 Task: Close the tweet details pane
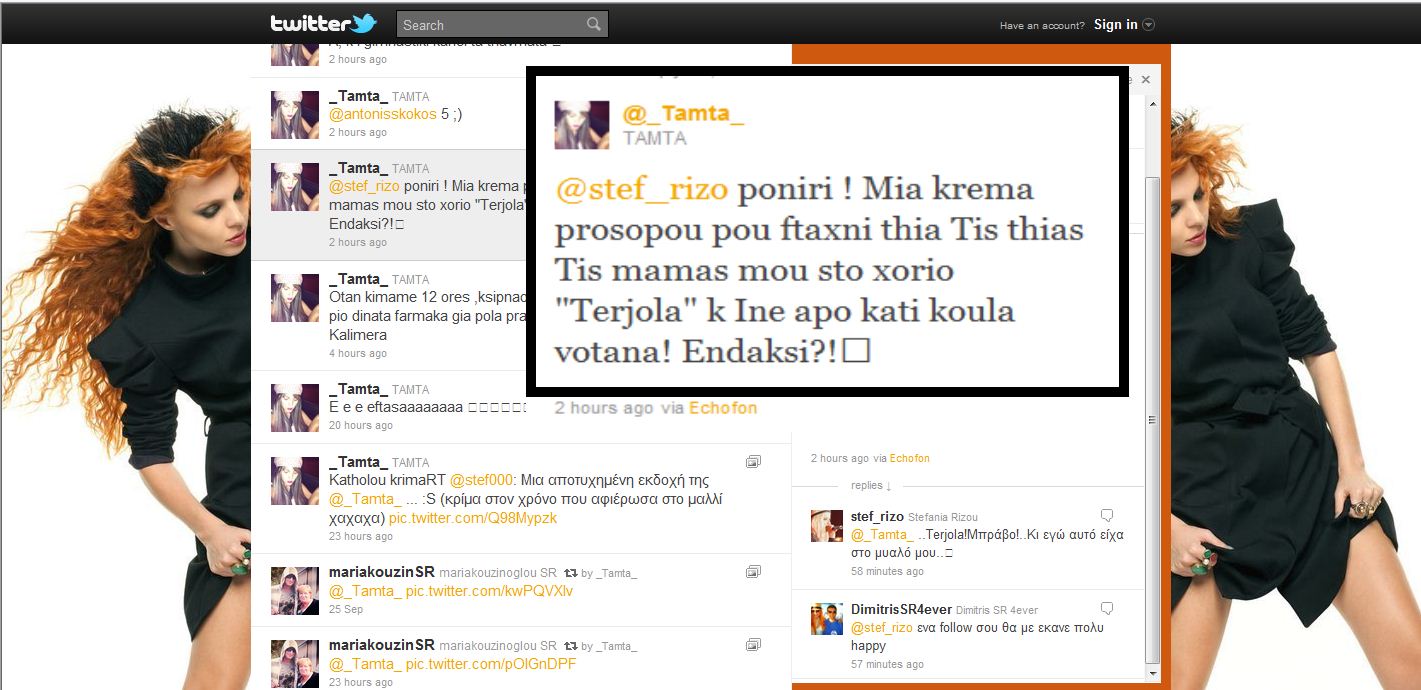[1146, 79]
